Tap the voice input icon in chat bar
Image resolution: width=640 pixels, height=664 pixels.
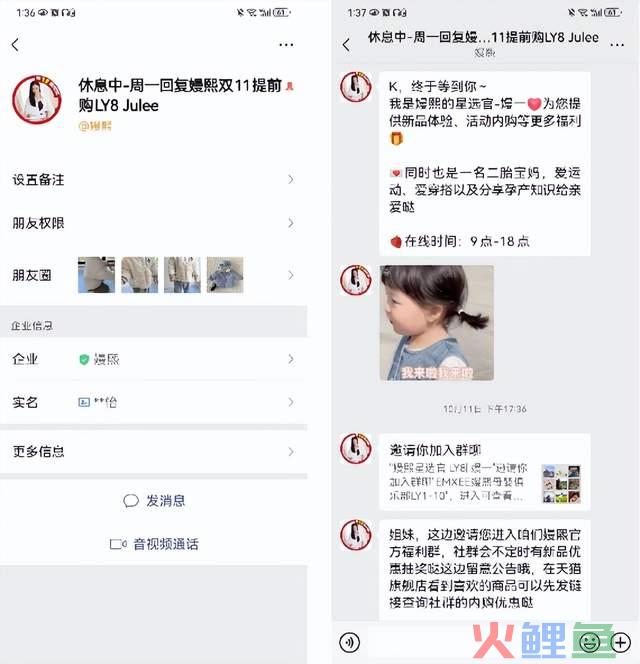pyautogui.click(x=349, y=642)
